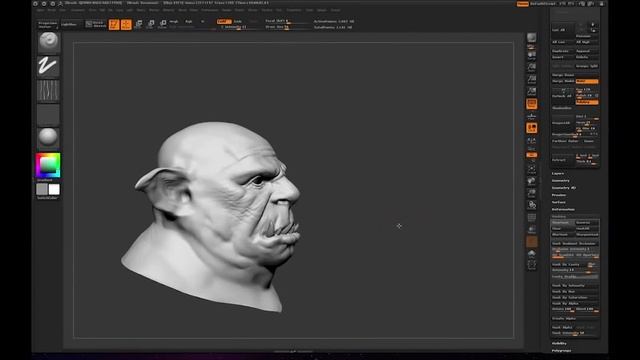Screen dimensions: 640x360
Task: Click the orange Menus button
Action: tap(522, 4)
